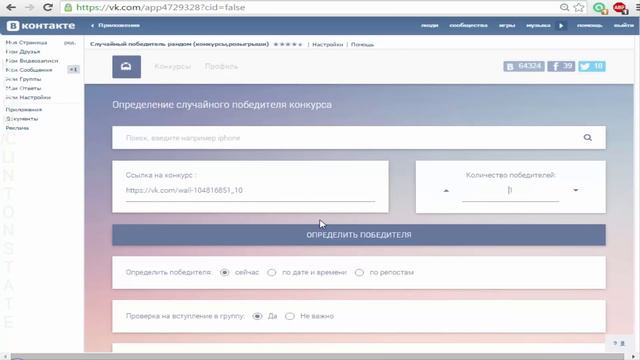Increase number of winners with up arrow
The width and height of the screenshot is (640, 360).
click(446, 190)
